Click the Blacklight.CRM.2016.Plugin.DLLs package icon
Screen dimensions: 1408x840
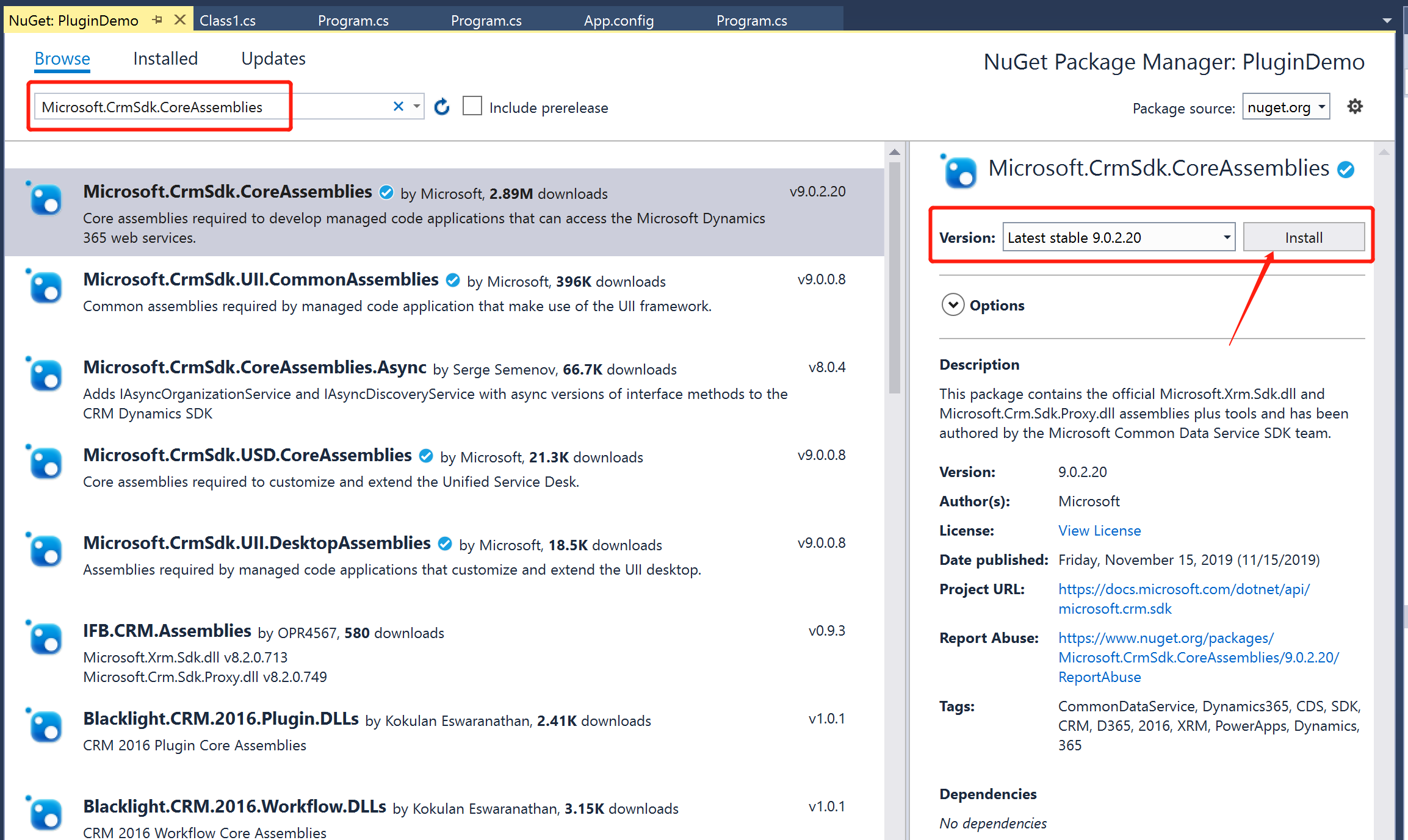click(45, 725)
